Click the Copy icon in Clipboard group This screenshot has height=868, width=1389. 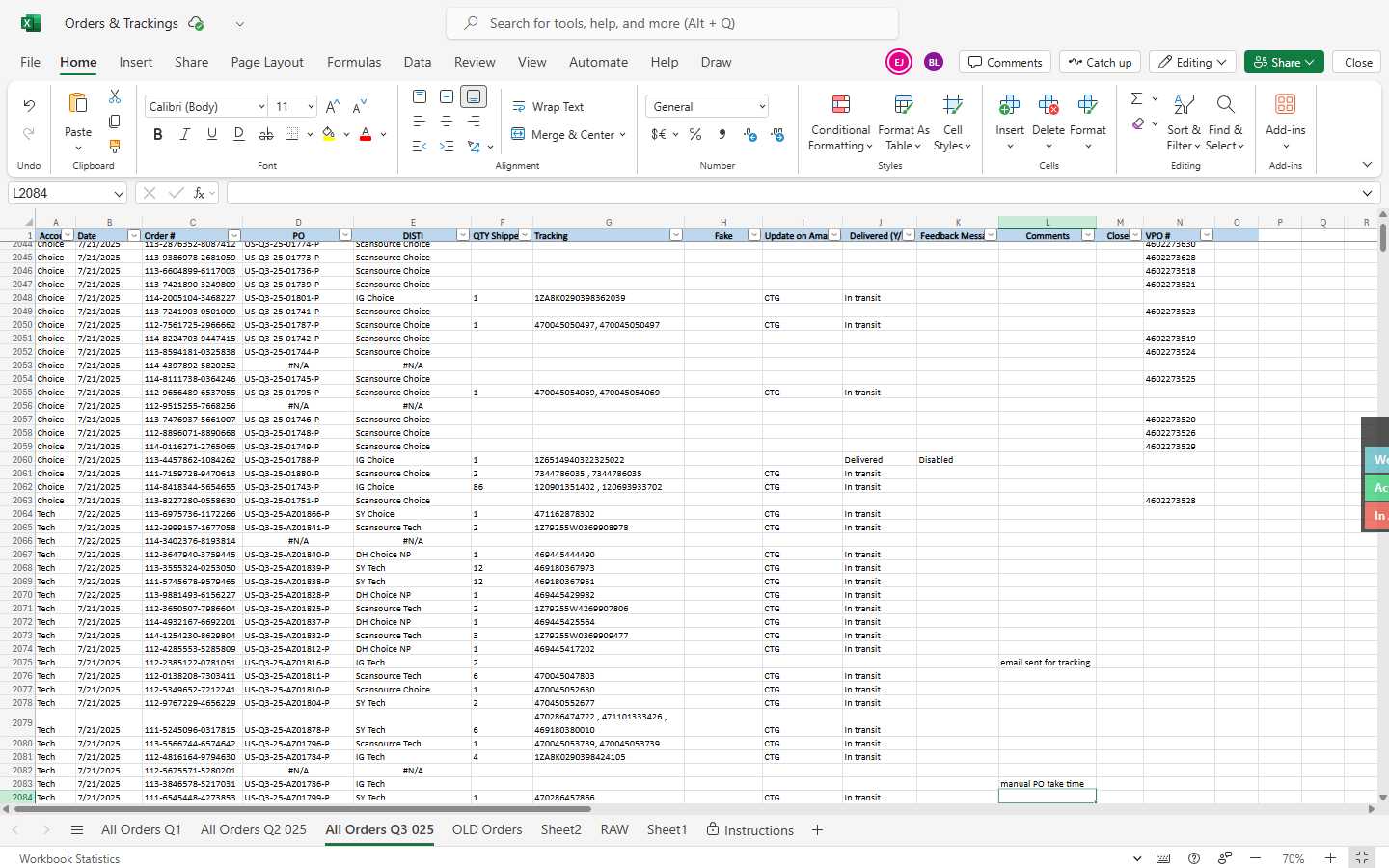[115, 122]
